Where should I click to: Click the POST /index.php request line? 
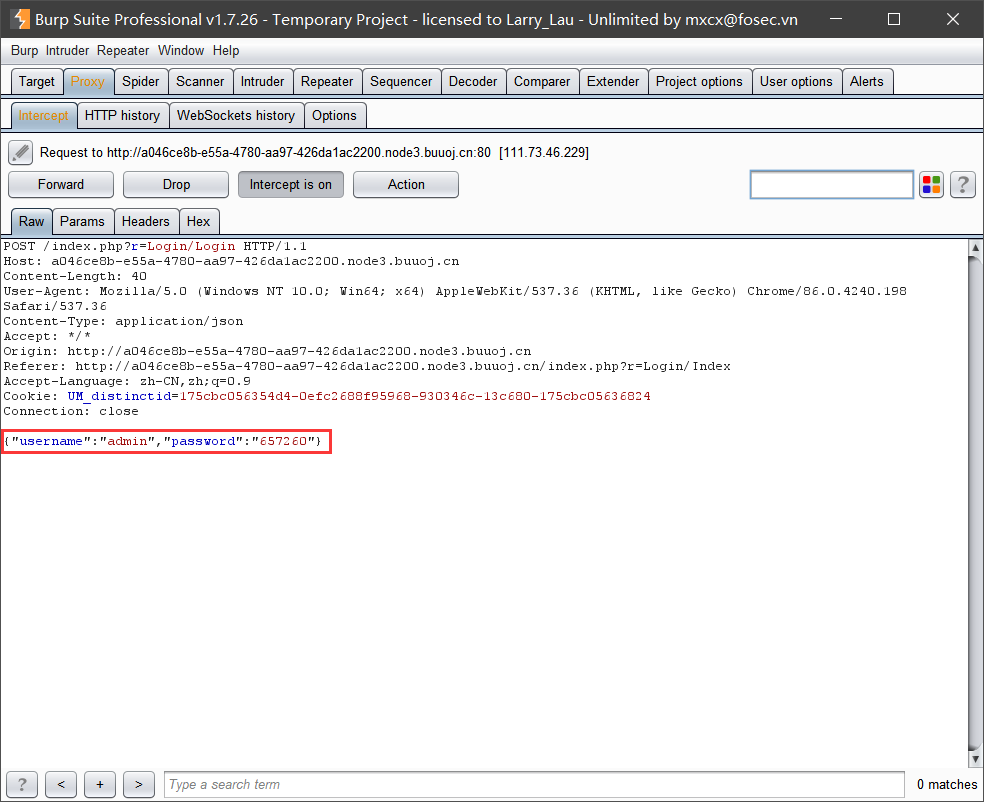[x=155, y=246]
